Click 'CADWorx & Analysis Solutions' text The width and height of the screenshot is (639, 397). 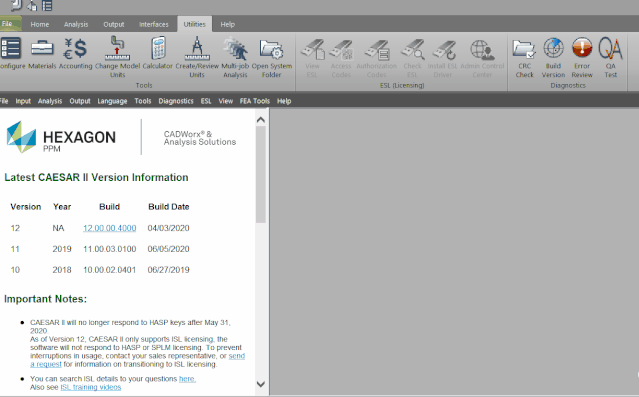tap(200, 138)
